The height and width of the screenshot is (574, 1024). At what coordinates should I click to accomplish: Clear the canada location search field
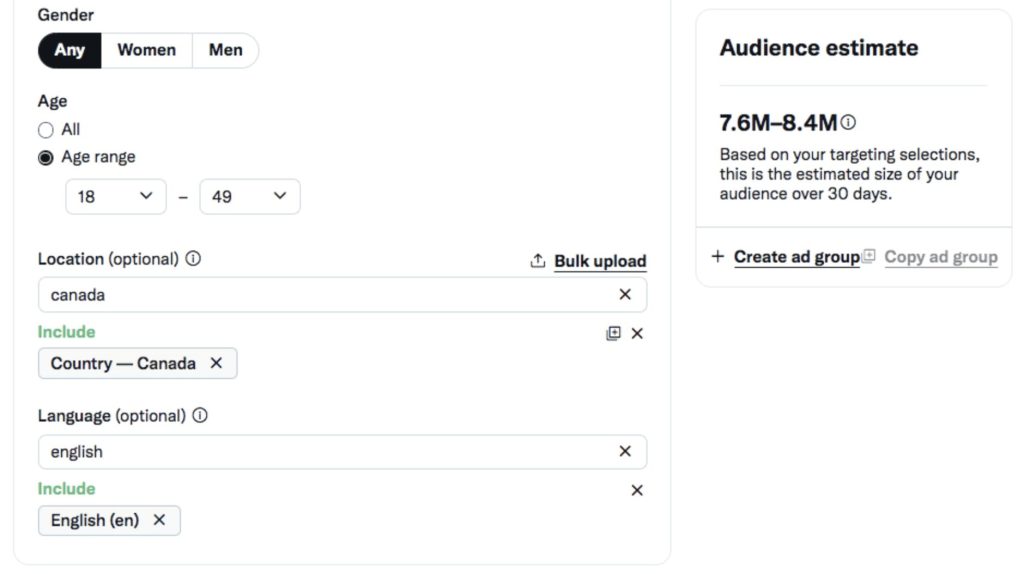pyautogui.click(x=625, y=295)
